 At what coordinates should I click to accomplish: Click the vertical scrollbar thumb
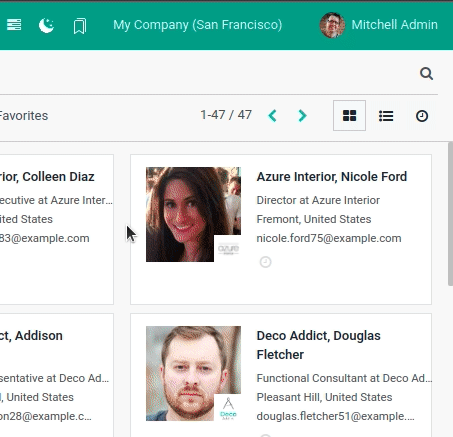pos(450,213)
